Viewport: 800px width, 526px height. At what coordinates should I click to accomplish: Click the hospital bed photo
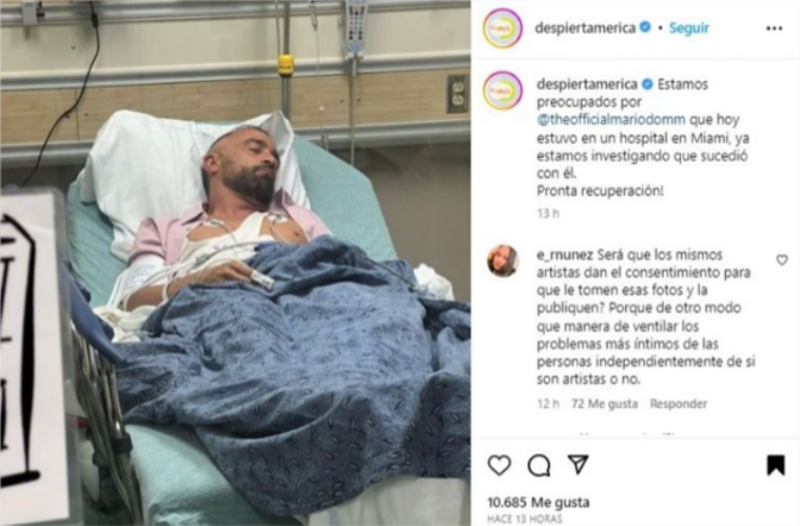[x=235, y=263]
